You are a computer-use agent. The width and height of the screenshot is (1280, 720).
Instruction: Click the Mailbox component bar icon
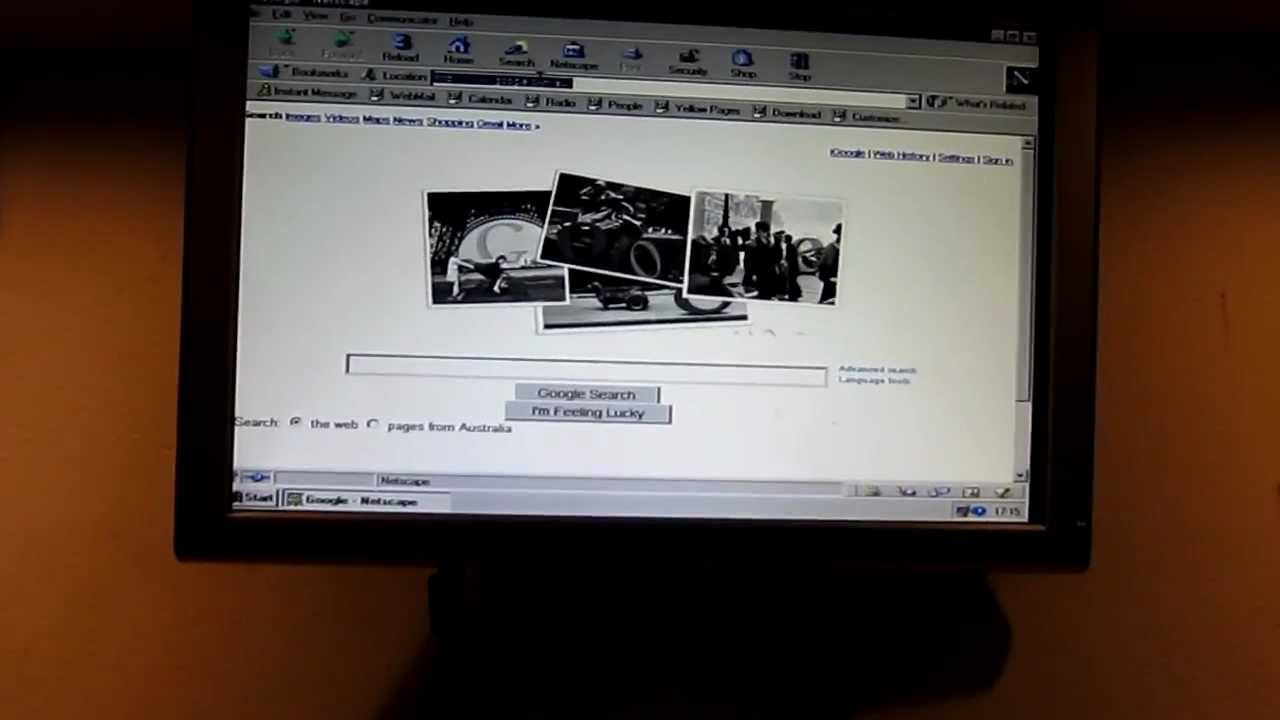(906, 491)
